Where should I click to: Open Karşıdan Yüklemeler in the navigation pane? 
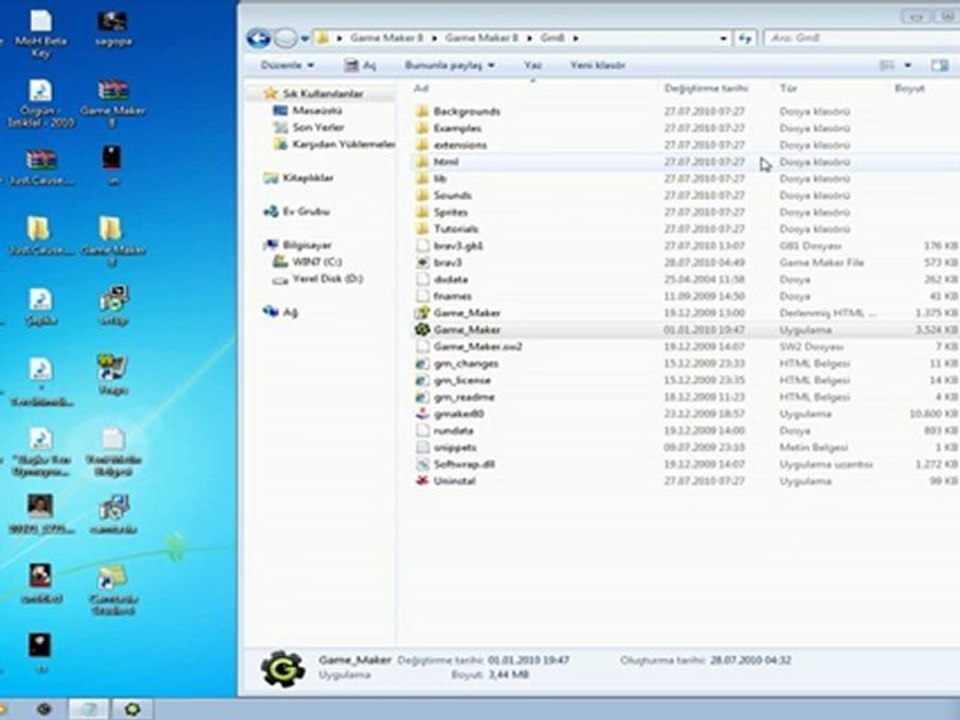coord(343,144)
